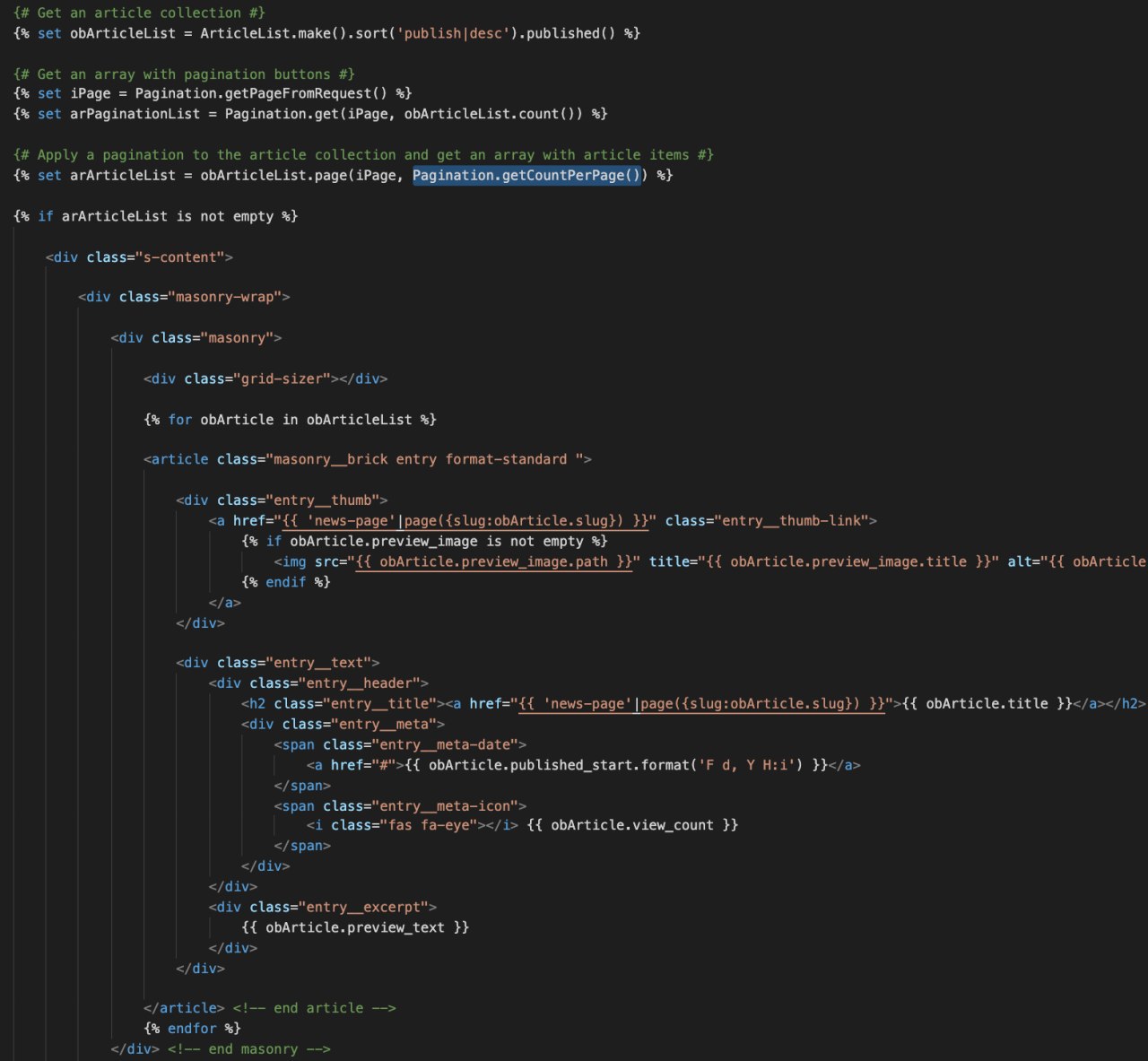The image size is (1148, 1061).
Task: Click the endif tag
Action: (286, 583)
